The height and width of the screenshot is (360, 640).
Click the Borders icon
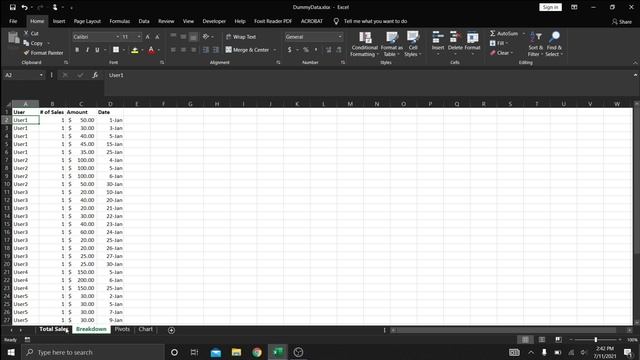tap(116, 50)
